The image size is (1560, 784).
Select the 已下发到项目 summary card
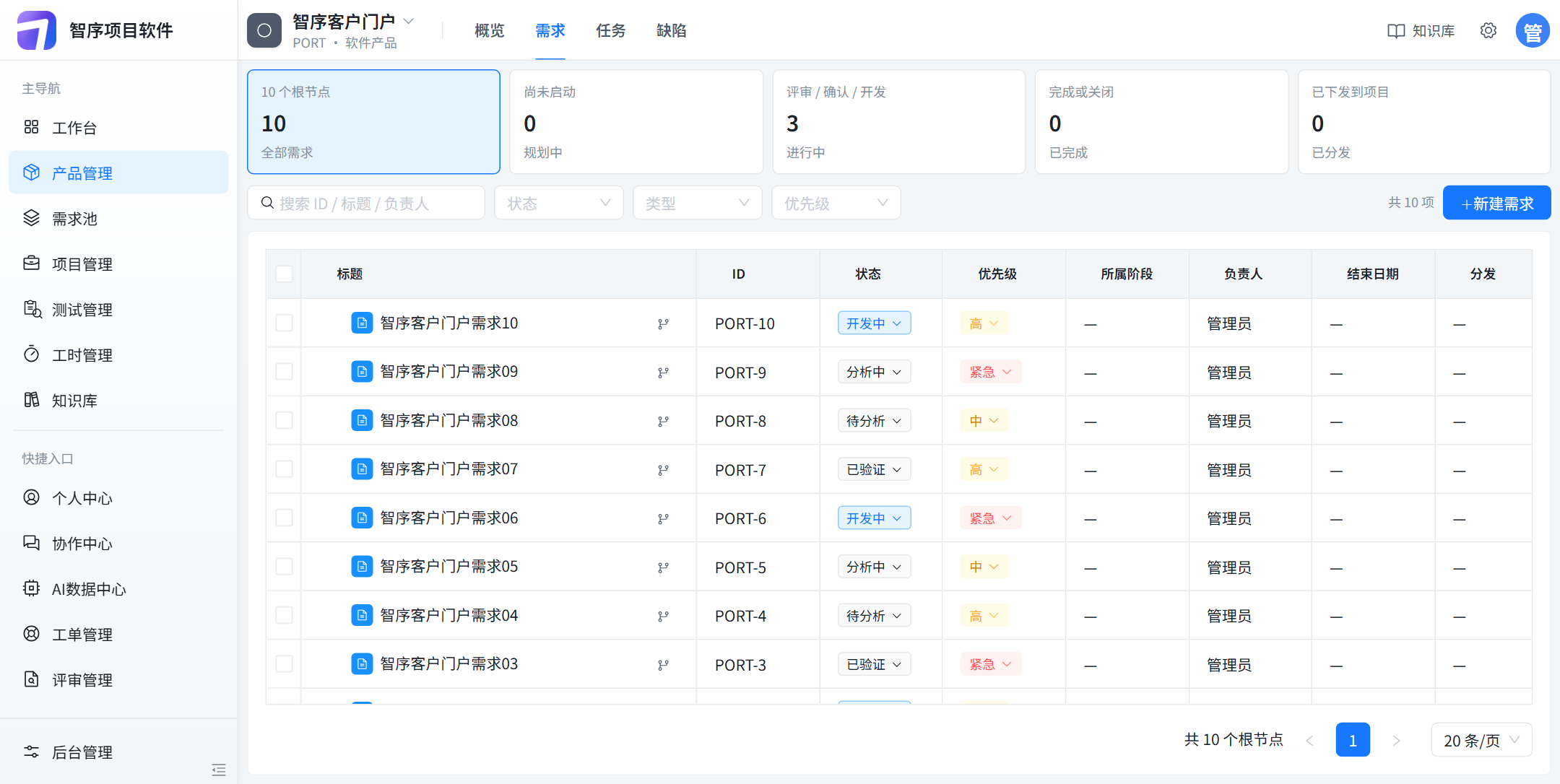point(1424,121)
